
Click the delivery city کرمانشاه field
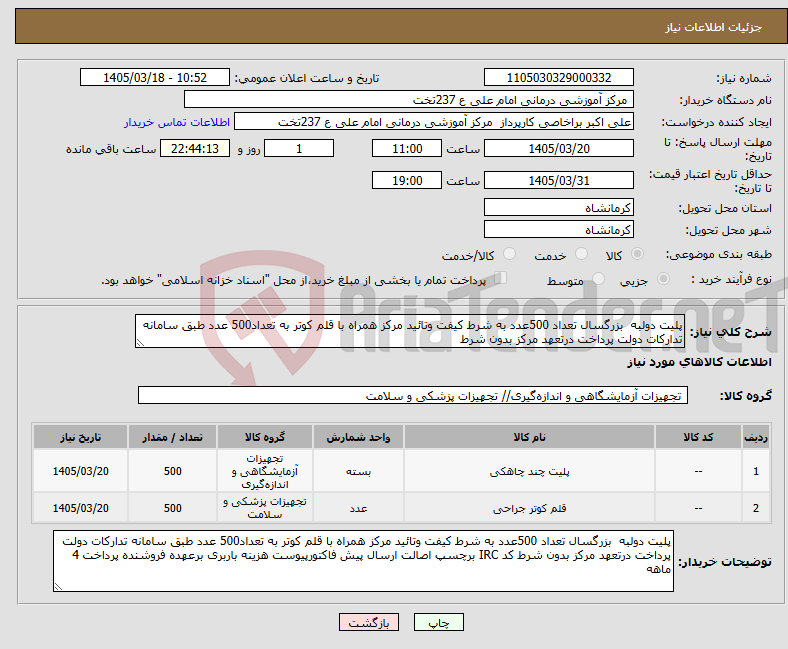pos(559,229)
